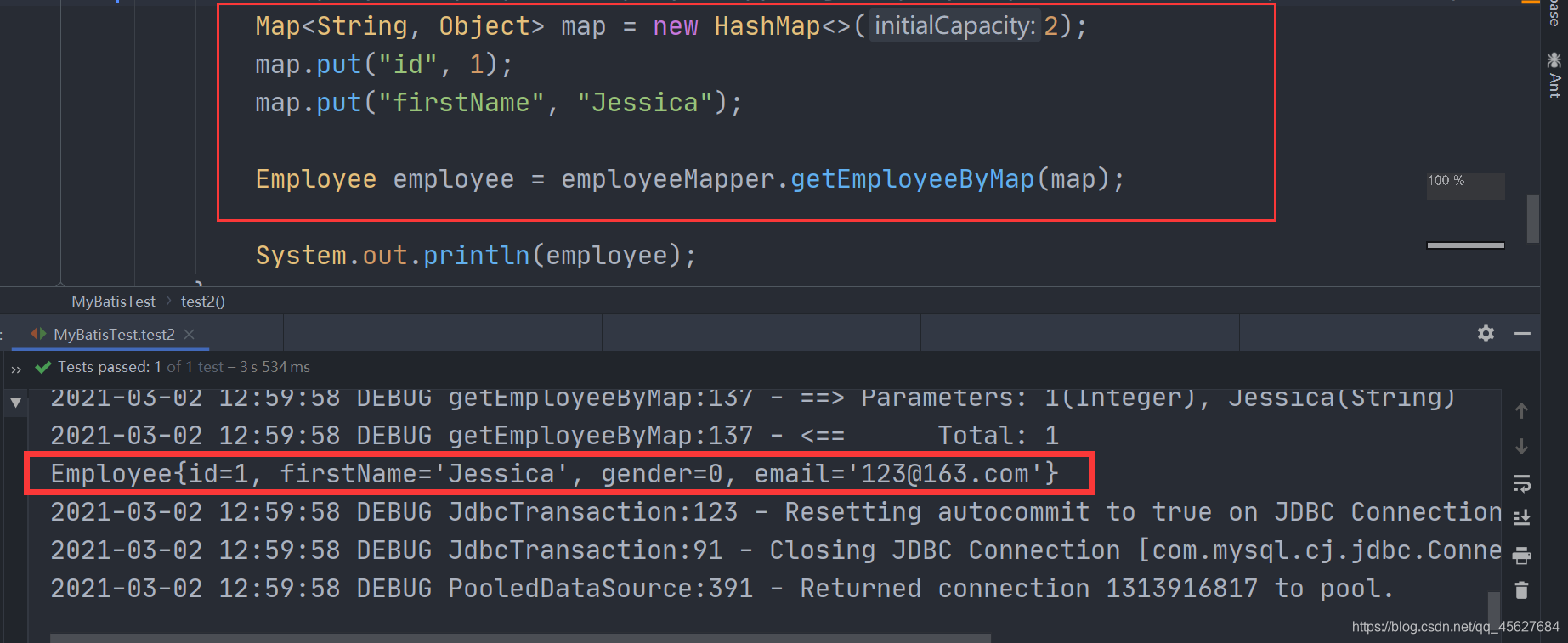Click the initialCapacity parameter hint
The image size is (1568, 643).
[x=954, y=26]
